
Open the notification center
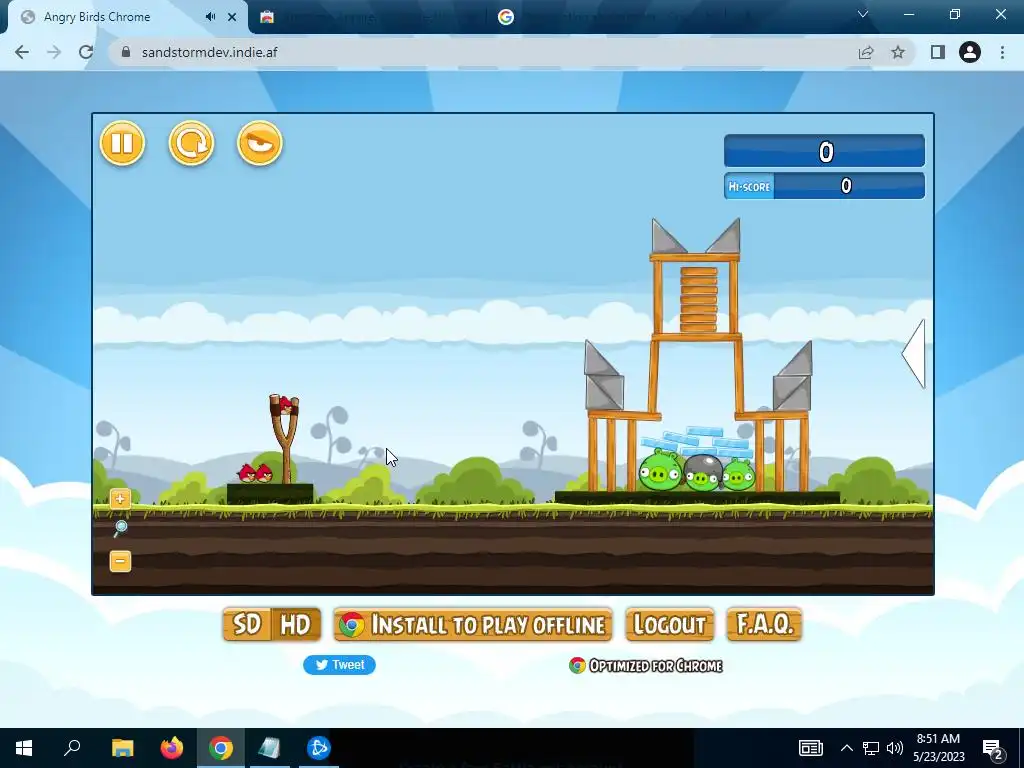pyautogui.click(x=993, y=748)
